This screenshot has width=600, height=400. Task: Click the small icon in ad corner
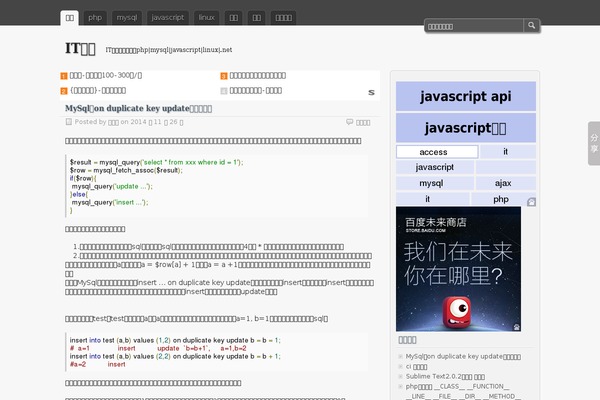[517, 327]
